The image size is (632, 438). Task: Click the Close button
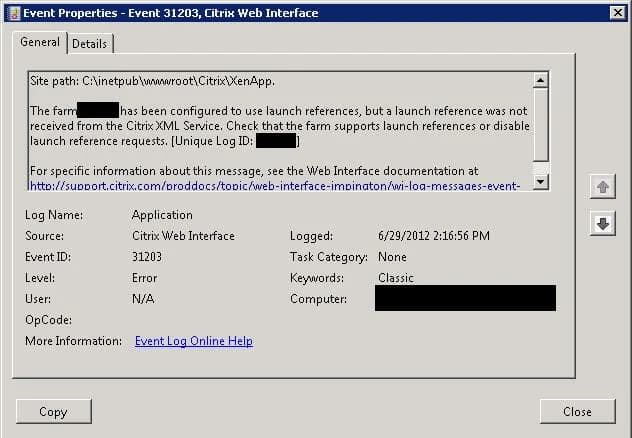coord(577,411)
